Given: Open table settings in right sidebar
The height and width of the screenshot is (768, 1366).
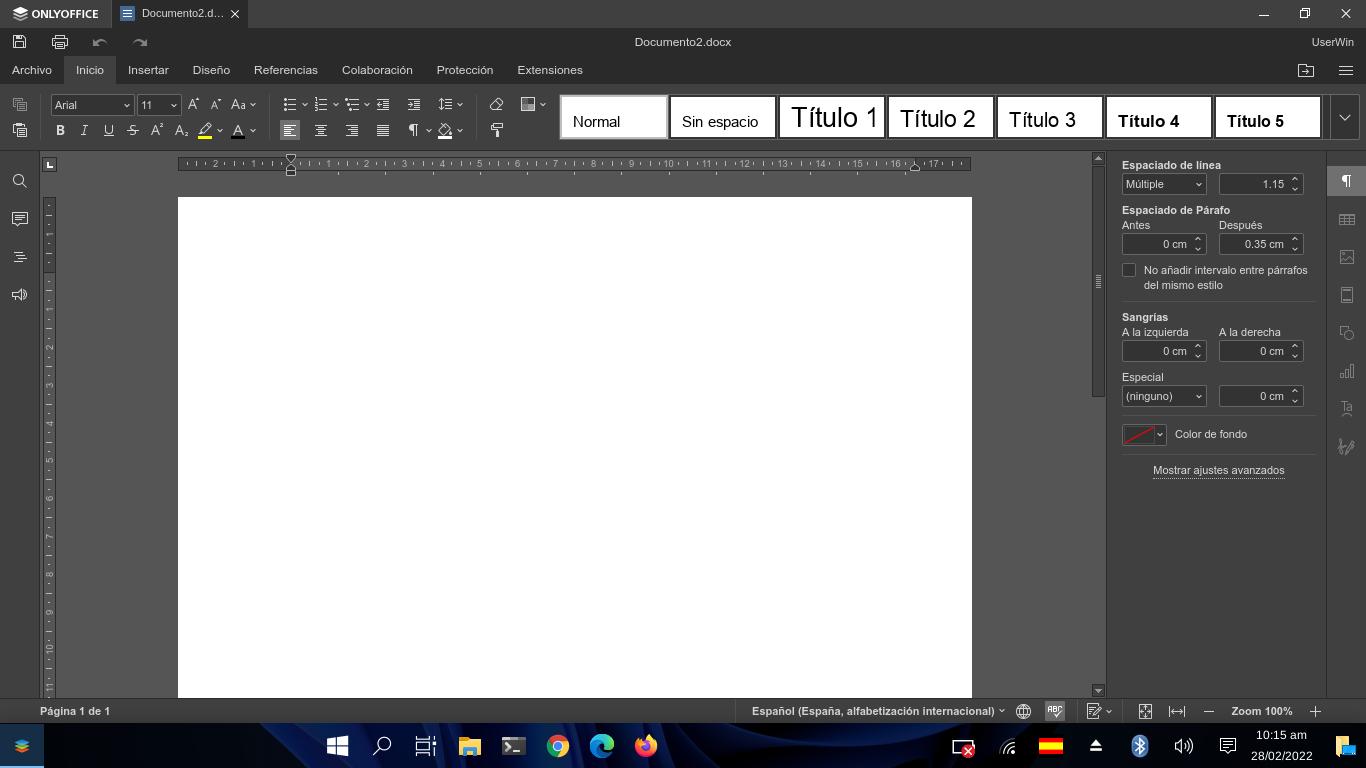Looking at the screenshot, I should coord(1346,219).
